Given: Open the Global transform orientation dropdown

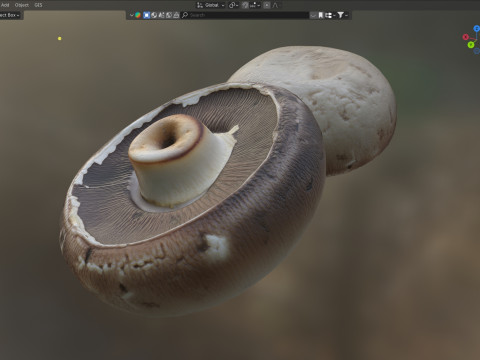Looking at the screenshot, I should pyautogui.click(x=210, y=5).
